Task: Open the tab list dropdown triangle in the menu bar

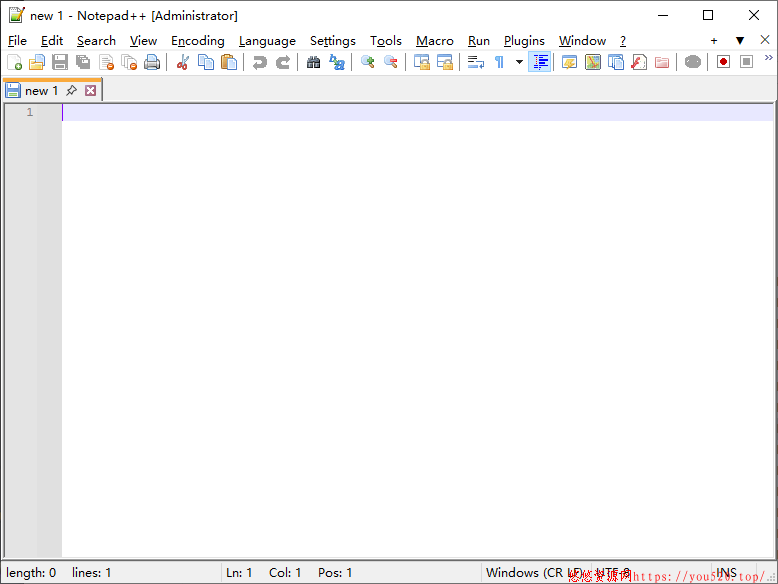Action: point(740,41)
